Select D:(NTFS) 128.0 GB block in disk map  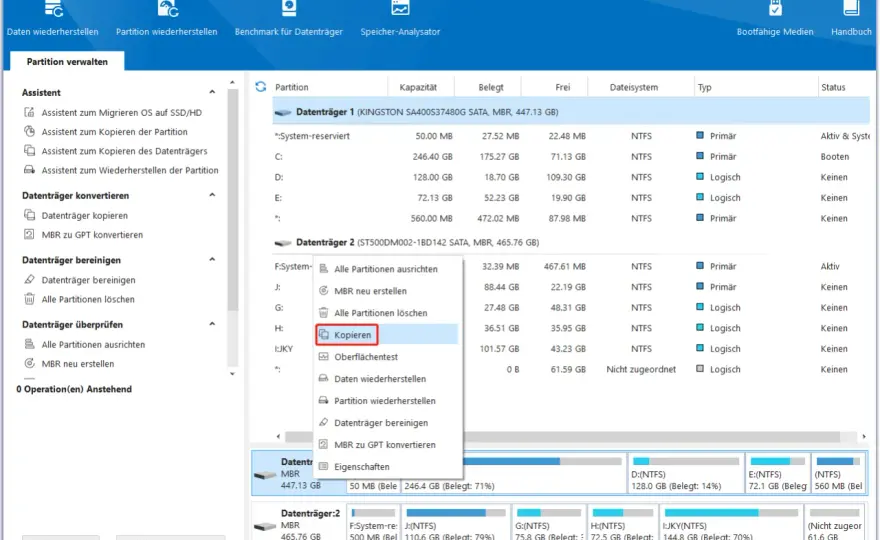[686, 473]
